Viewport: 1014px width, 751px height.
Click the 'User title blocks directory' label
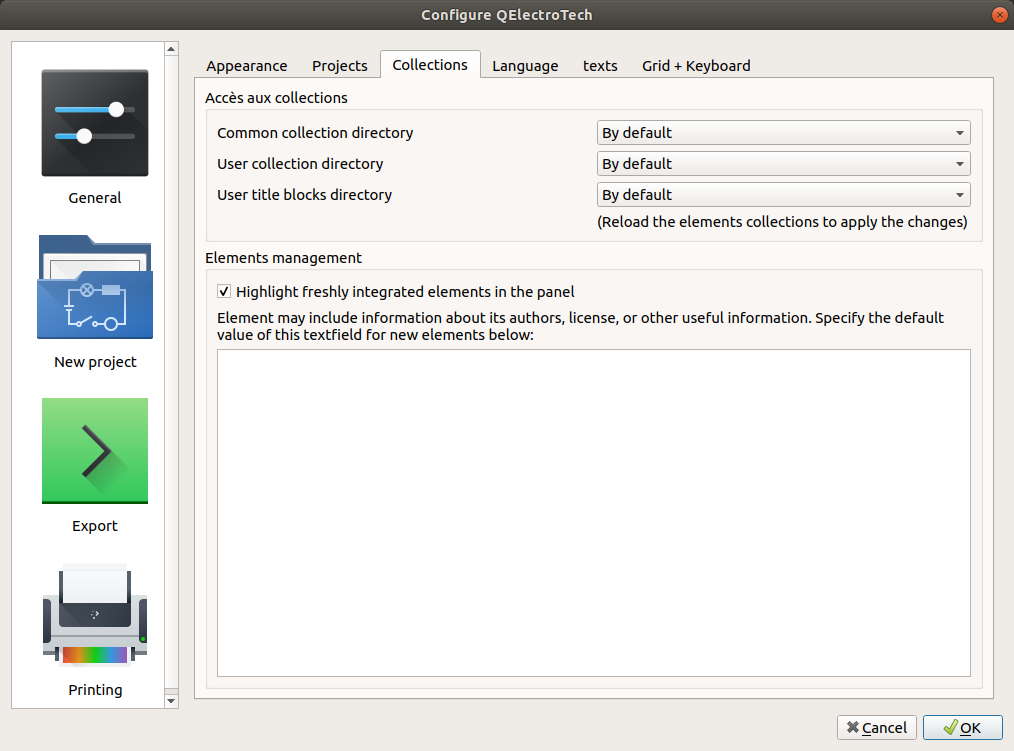click(x=305, y=195)
